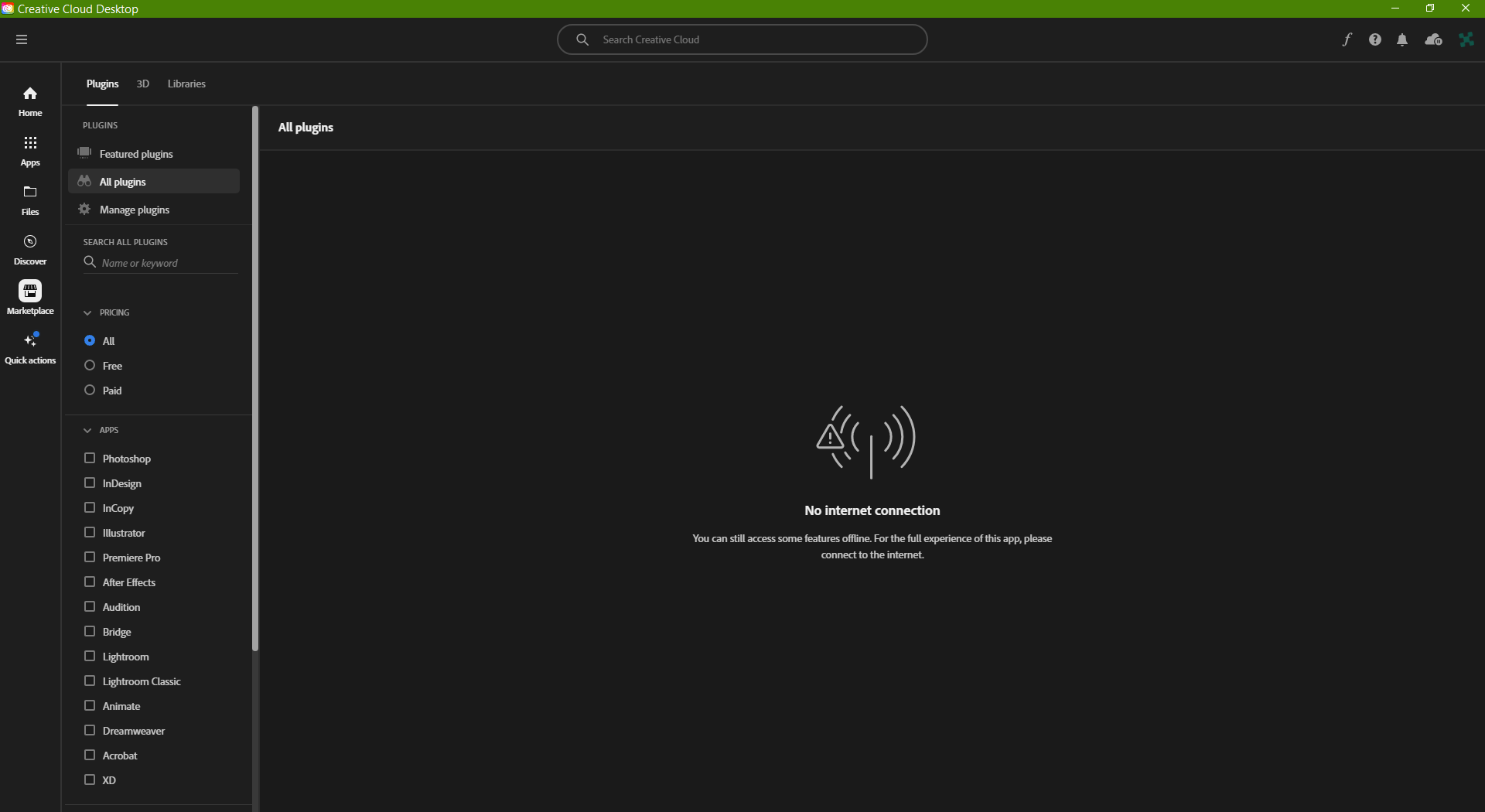Screen dimensions: 1485x812
Task: Enable the Audition filter checkbox
Action: (90, 606)
